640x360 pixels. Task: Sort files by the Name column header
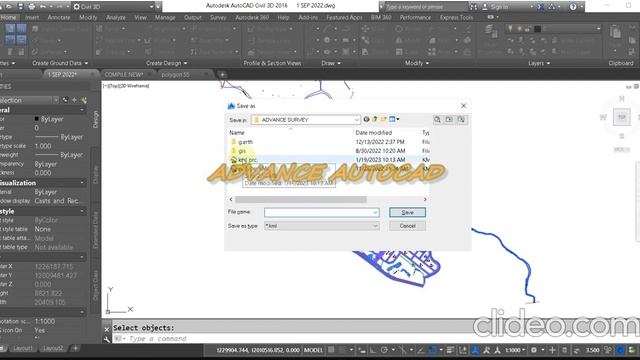pyautogui.click(x=237, y=133)
